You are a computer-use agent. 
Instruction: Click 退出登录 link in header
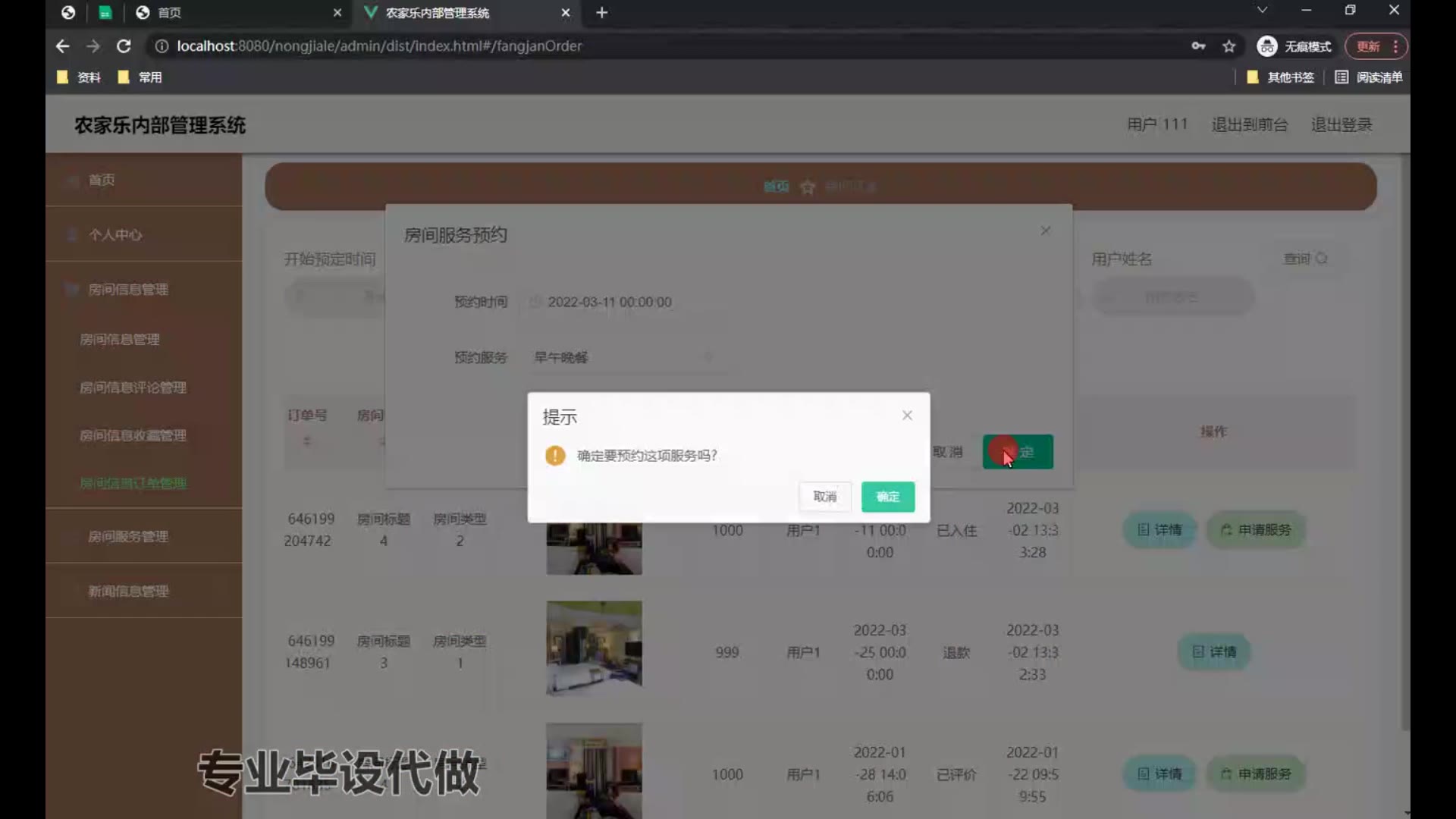click(x=1341, y=124)
